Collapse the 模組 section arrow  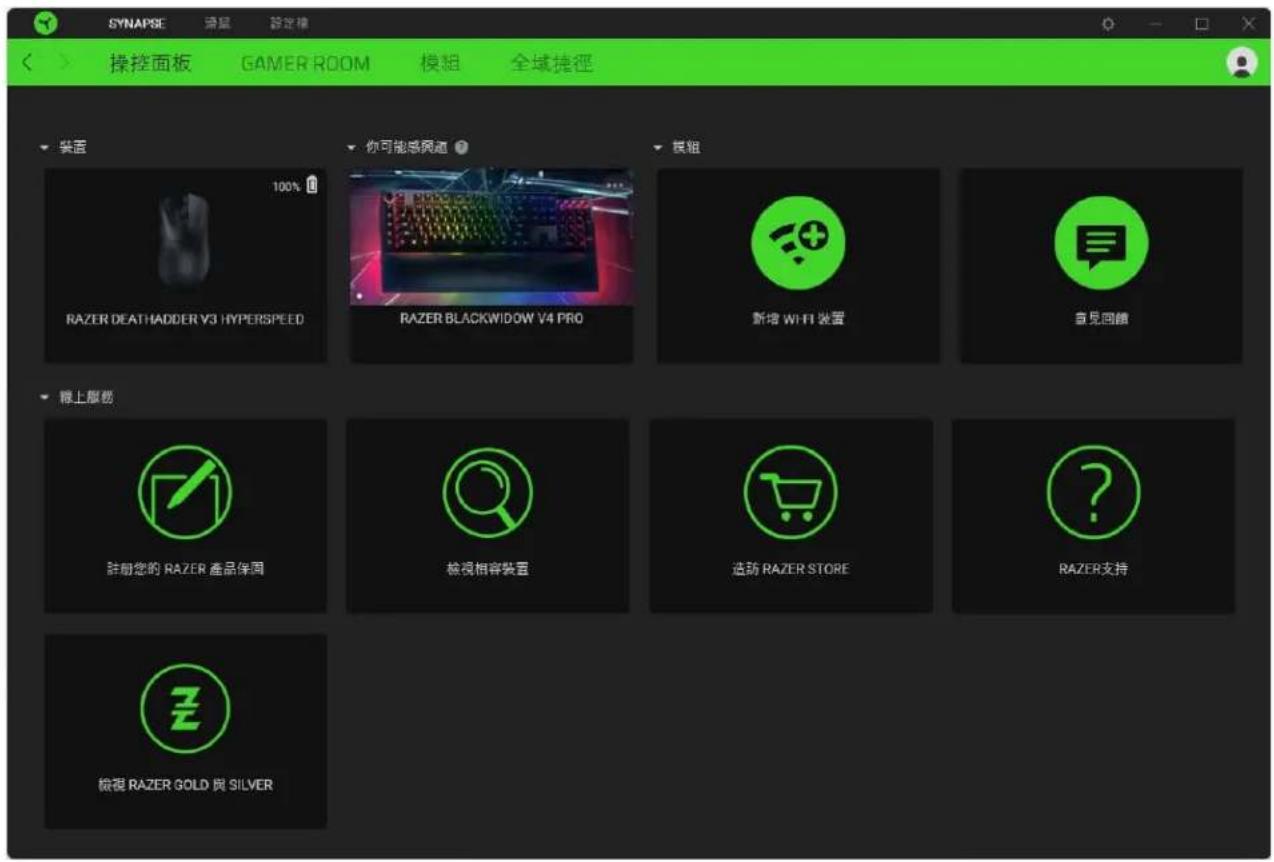(x=658, y=147)
